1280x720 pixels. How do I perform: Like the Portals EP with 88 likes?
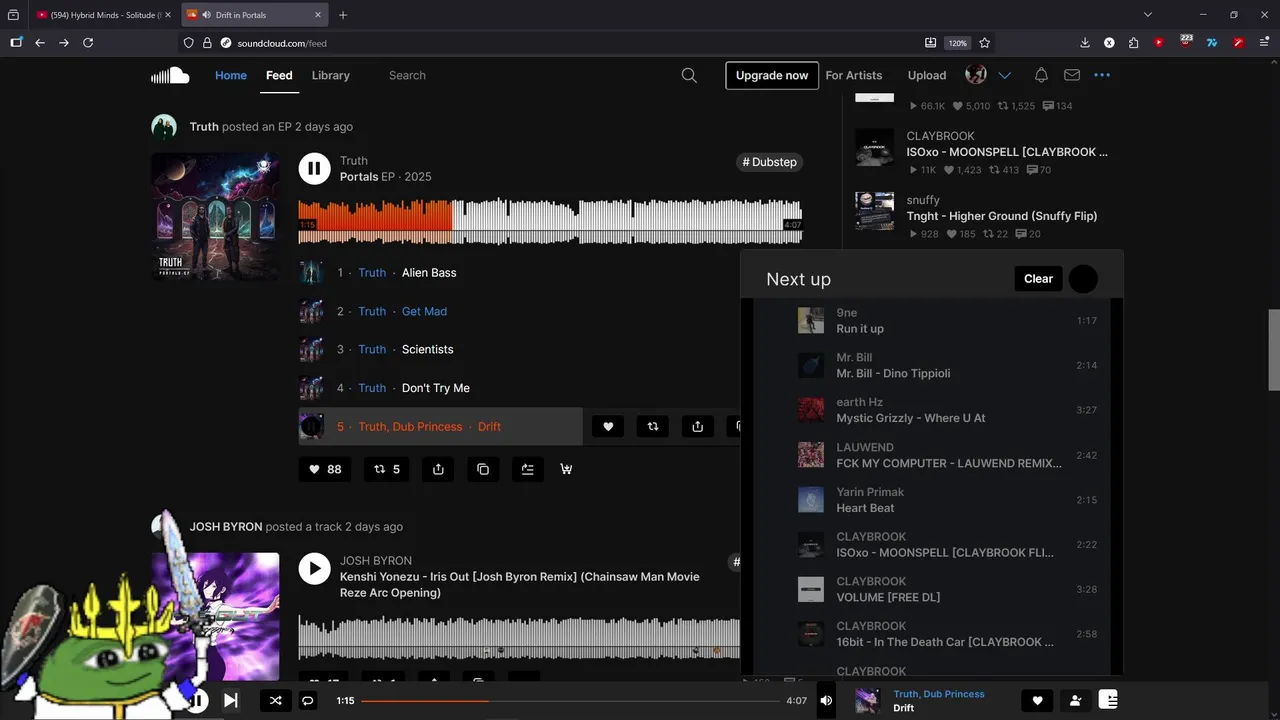pyautogui.click(x=325, y=469)
